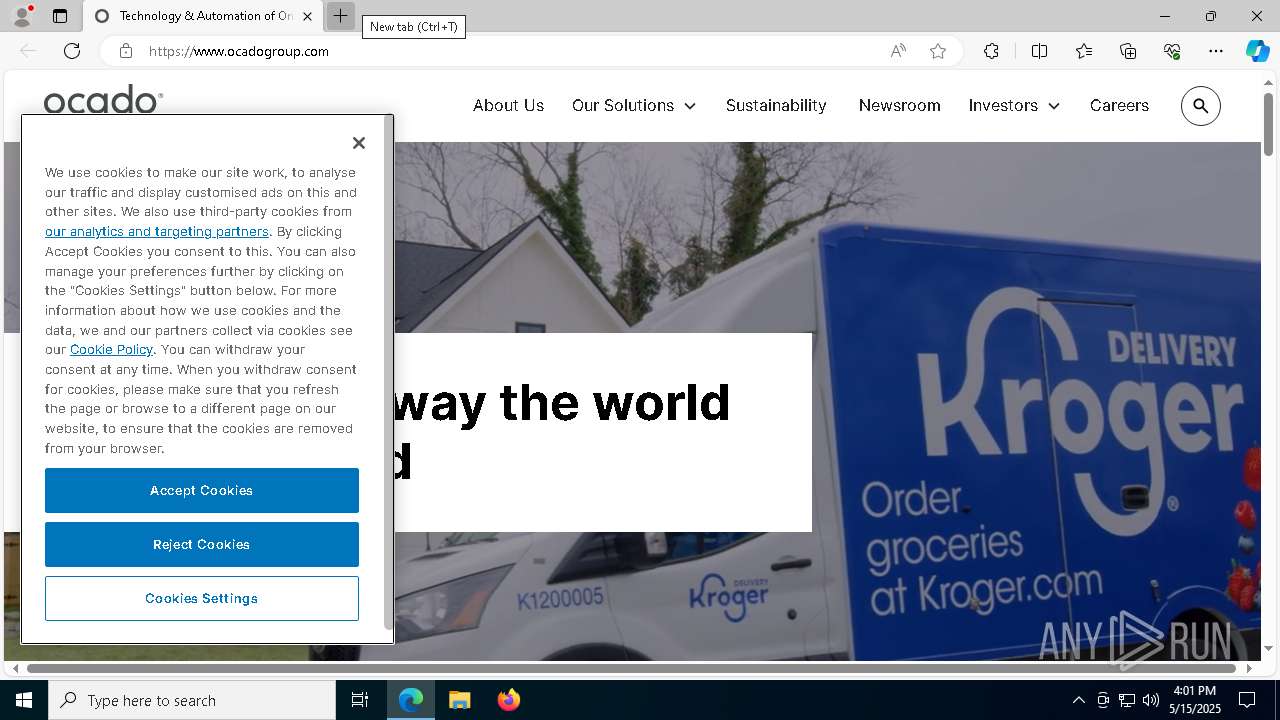Open the Cookie Policy link
This screenshot has width=1280, height=720.
[x=111, y=349]
